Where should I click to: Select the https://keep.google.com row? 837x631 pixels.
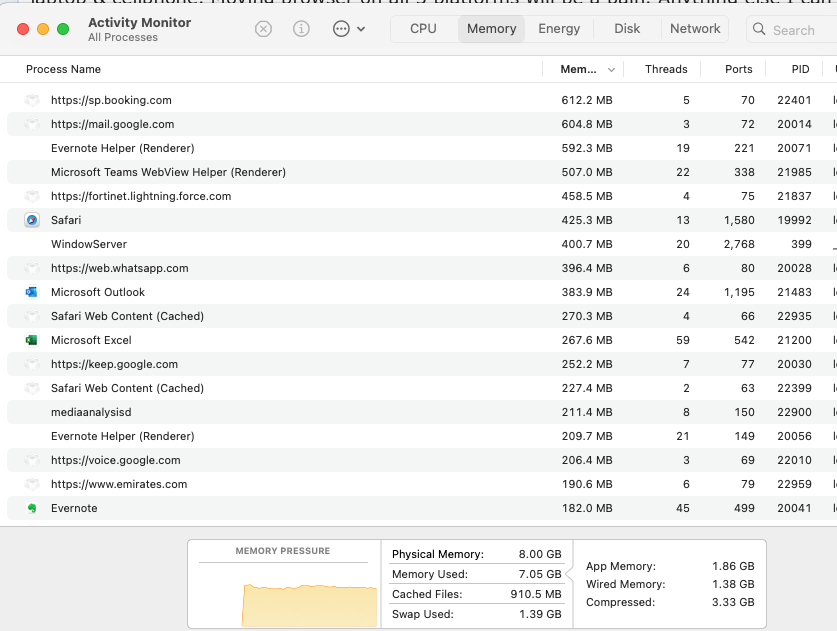coord(422,364)
